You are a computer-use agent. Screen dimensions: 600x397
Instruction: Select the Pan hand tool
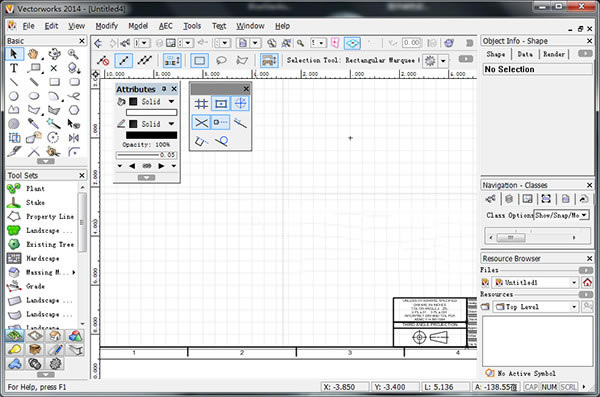[x=33, y=54]
